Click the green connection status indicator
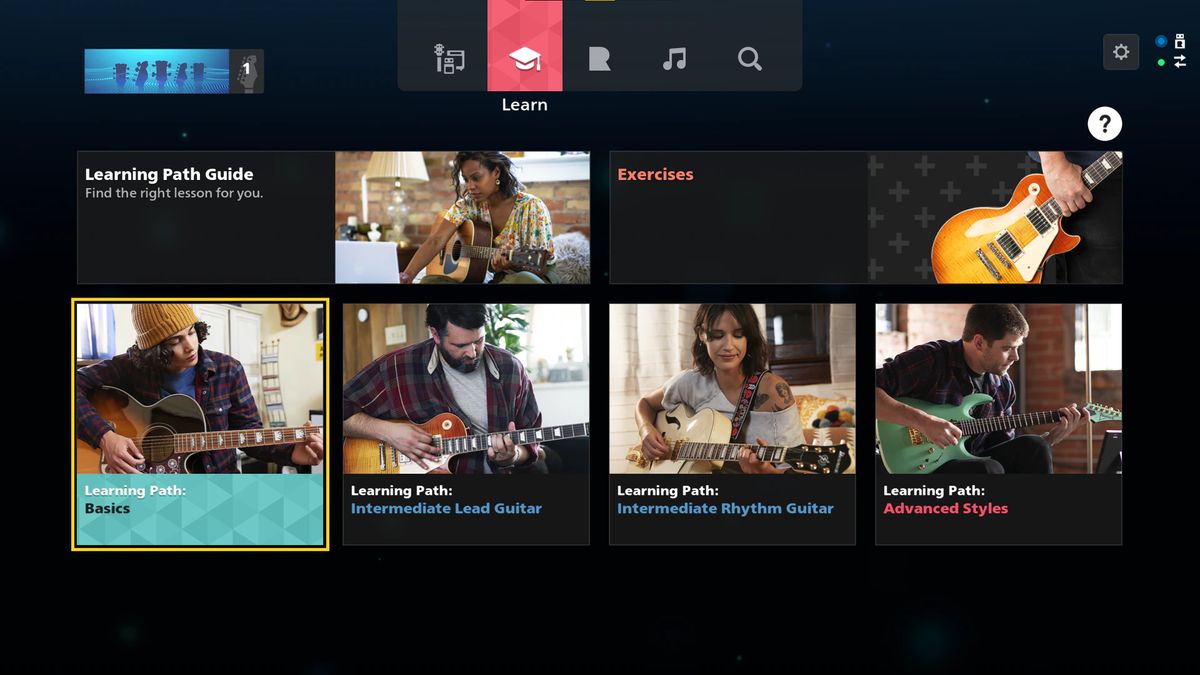Image resolution: width=1200 pixels, height=675 pixels. [x=1161, y=62]
